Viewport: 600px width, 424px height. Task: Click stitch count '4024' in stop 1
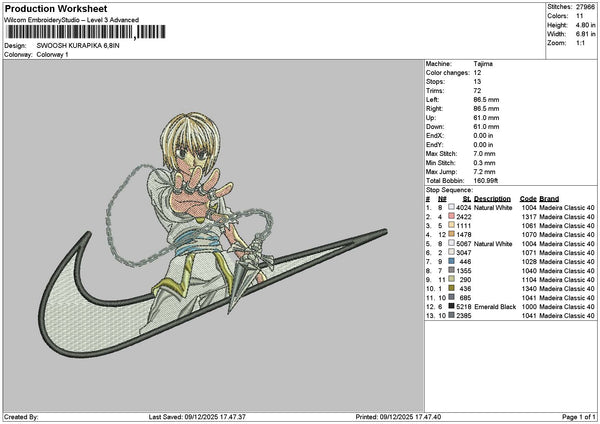tap(464, 208)
